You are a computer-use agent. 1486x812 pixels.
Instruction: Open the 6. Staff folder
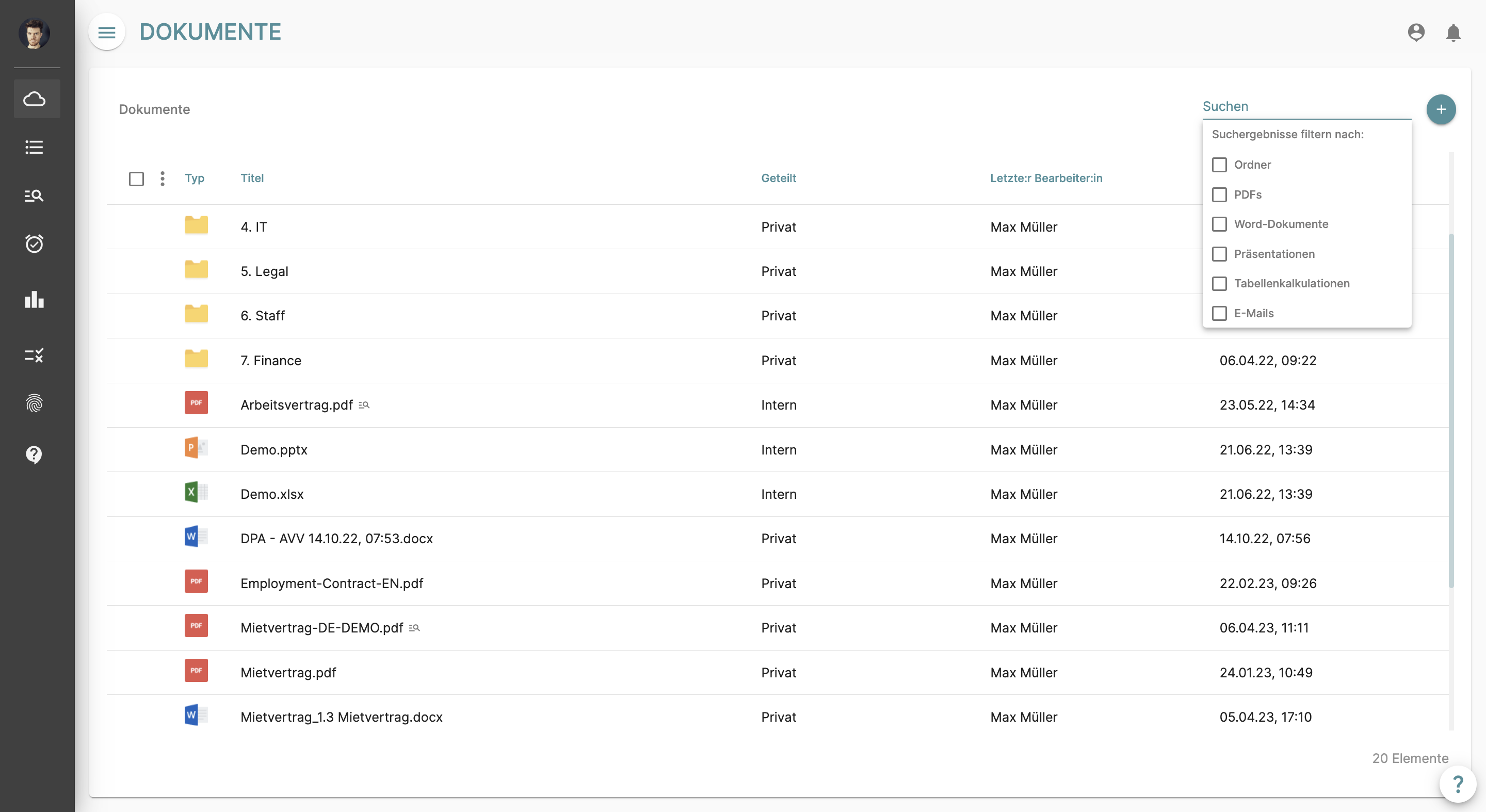[263, 316]
